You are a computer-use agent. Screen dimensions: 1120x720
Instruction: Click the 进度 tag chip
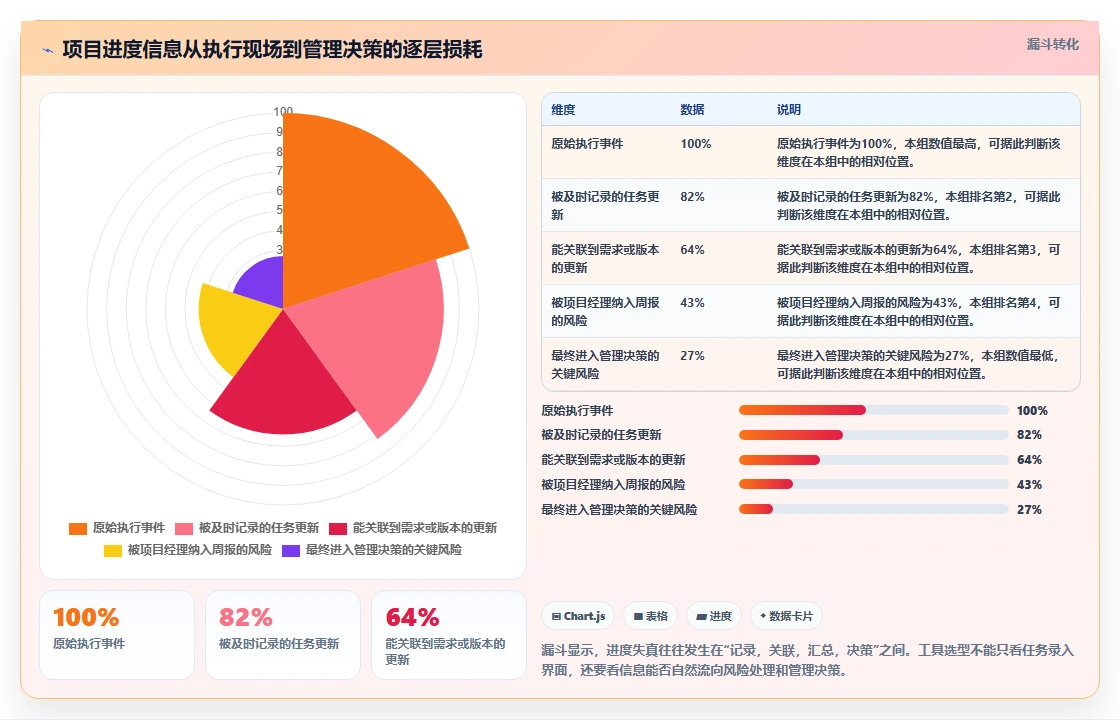714,616
